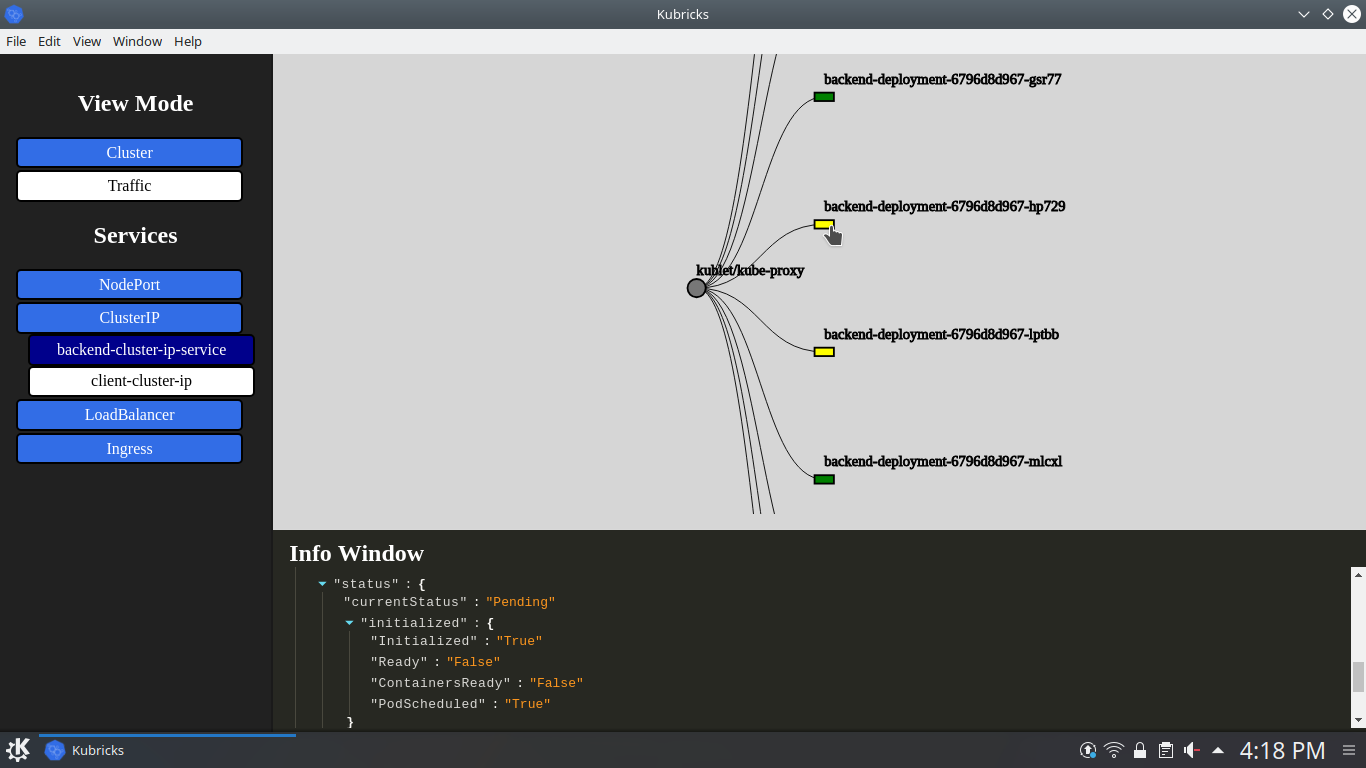The image size is (1366, 768).
Task: Expand hidden system tray icons
Action: [1218, 750]
